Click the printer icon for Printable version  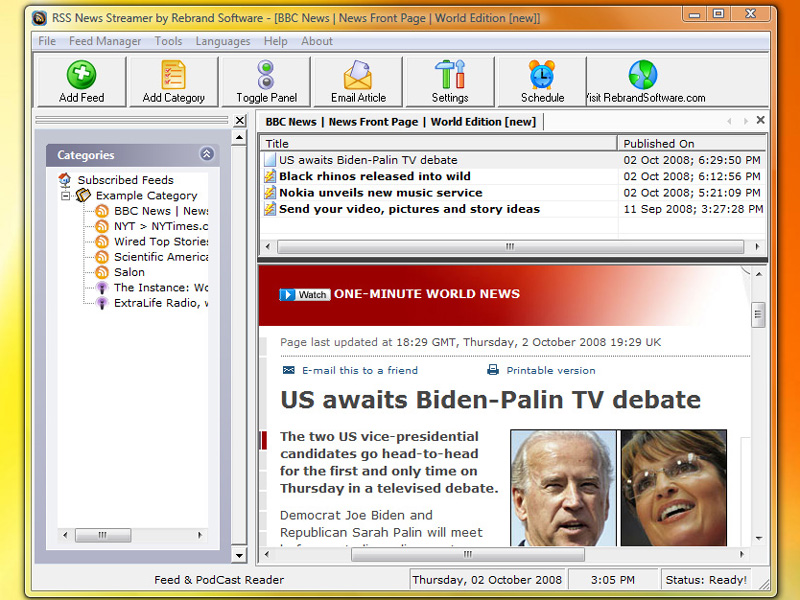click(493, 370)
